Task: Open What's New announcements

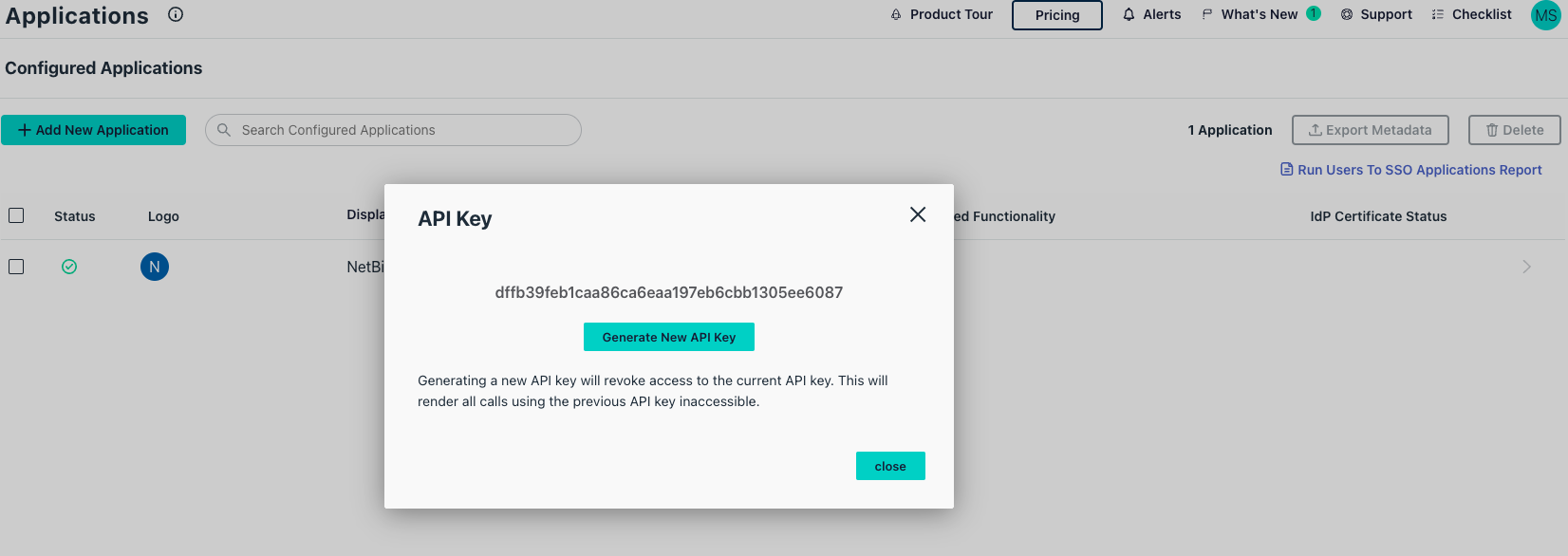Action: coord(1260,14)
